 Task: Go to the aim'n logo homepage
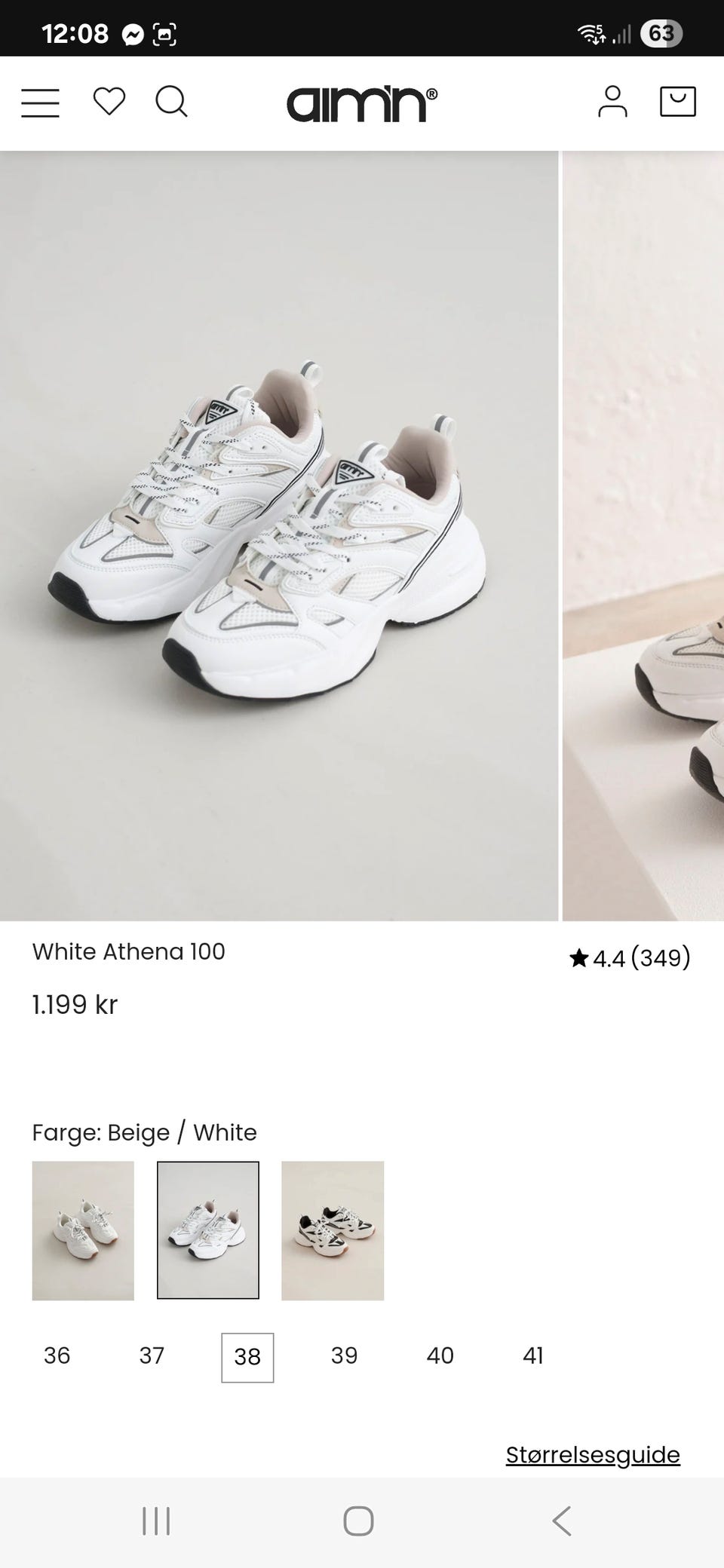(x=361, y=104)
